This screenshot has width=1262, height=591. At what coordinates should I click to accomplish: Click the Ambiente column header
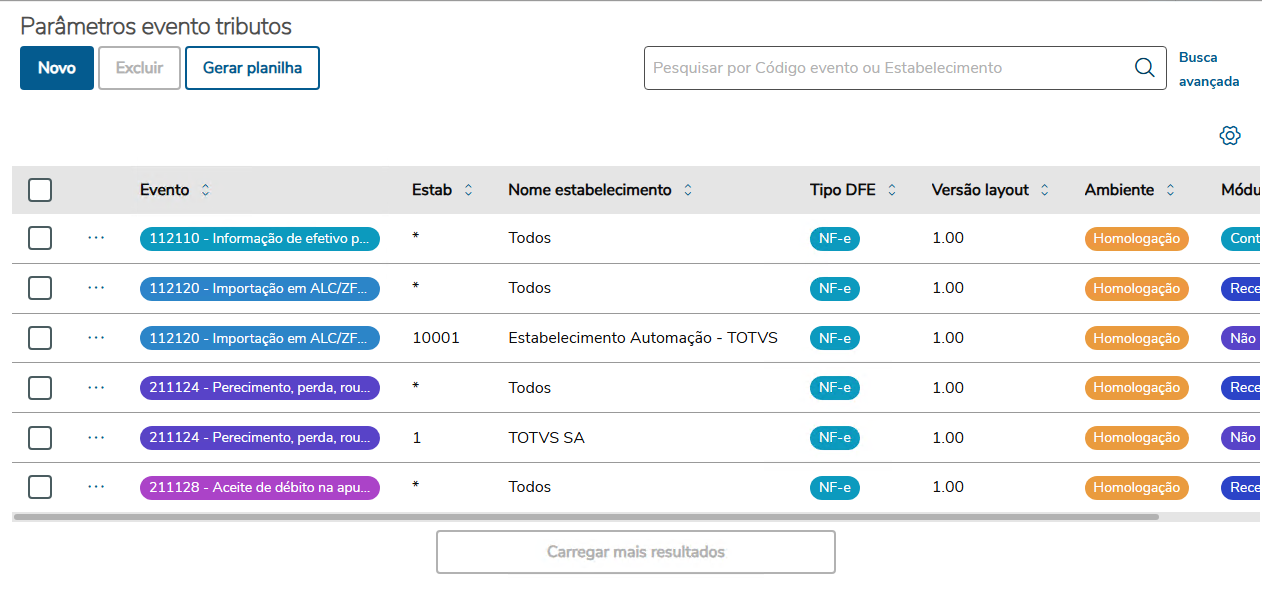click(1119, 190)
